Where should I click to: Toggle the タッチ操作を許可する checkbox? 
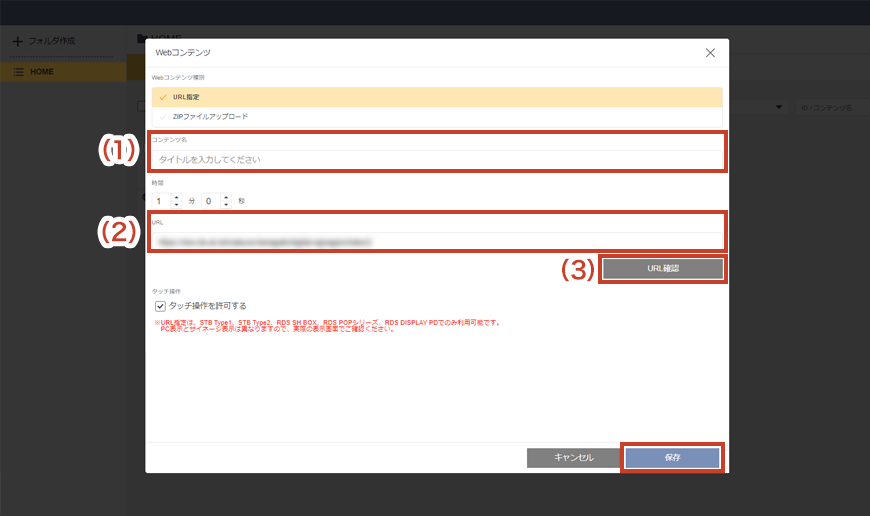[x=160, y=306]
